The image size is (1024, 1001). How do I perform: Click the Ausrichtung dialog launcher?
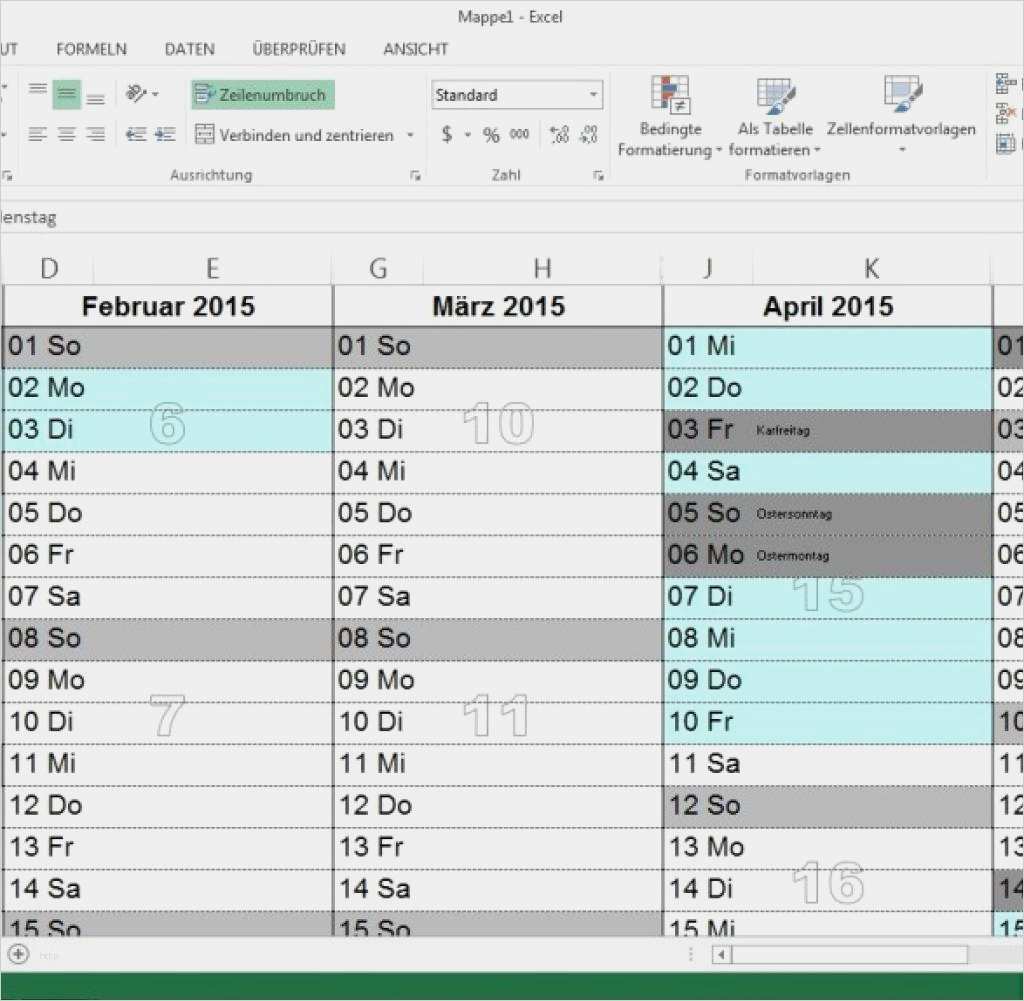point(416,174)
